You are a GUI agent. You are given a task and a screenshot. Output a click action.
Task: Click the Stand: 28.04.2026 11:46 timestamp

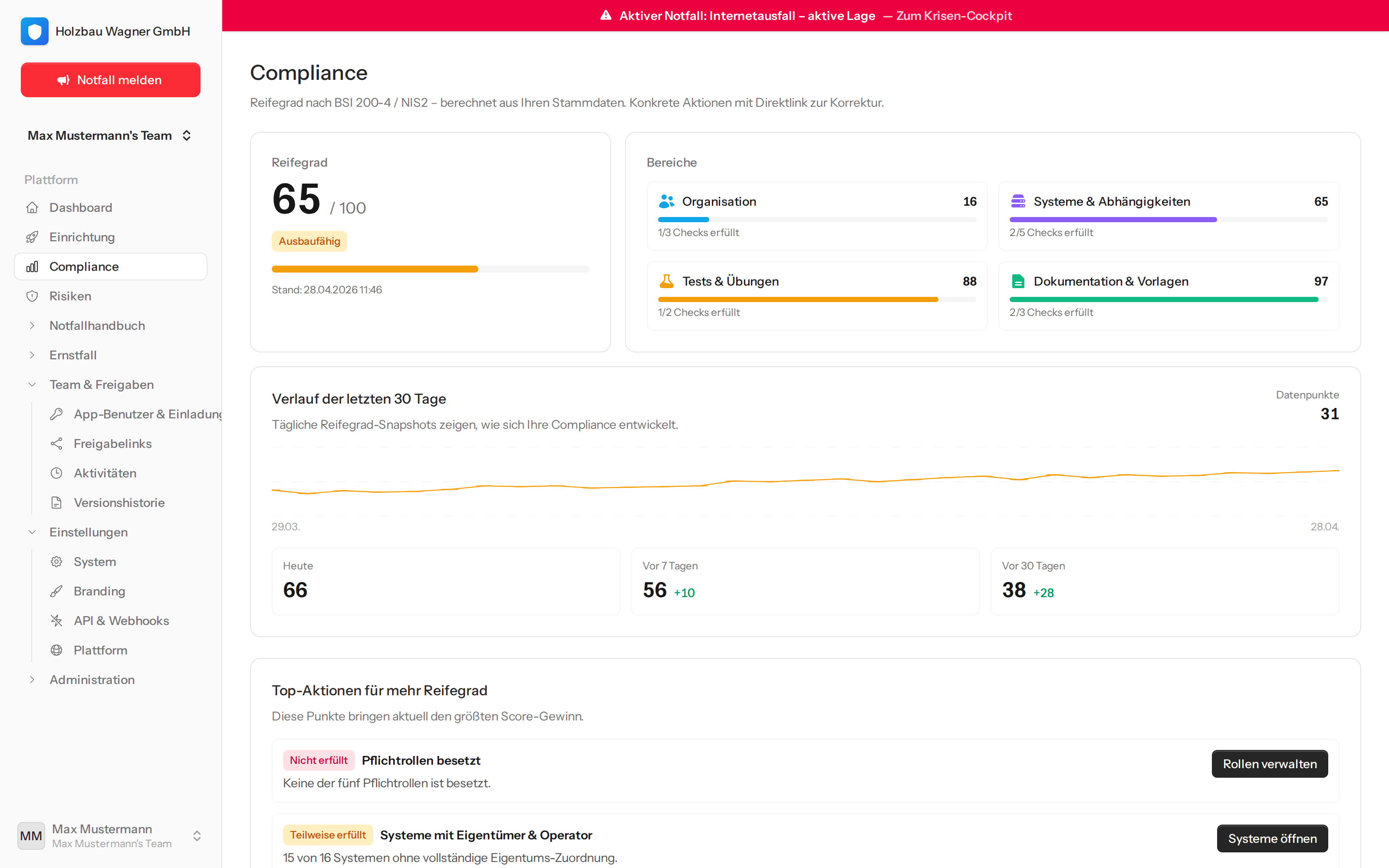[326, 290]
